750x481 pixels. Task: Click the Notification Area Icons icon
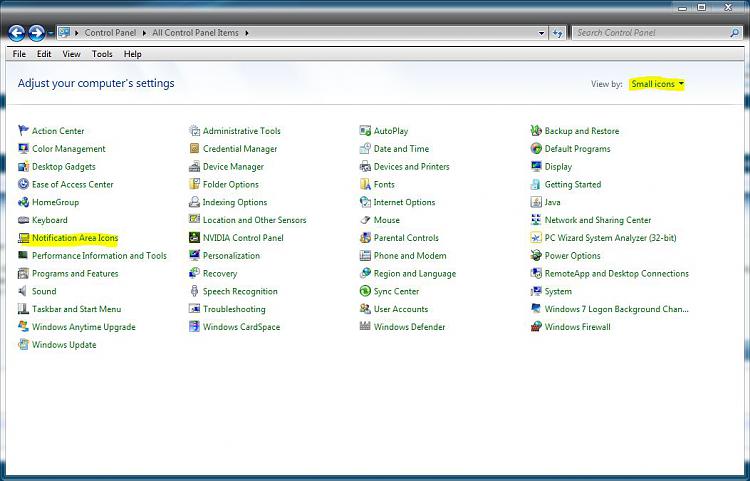click(x=23, y=237)
